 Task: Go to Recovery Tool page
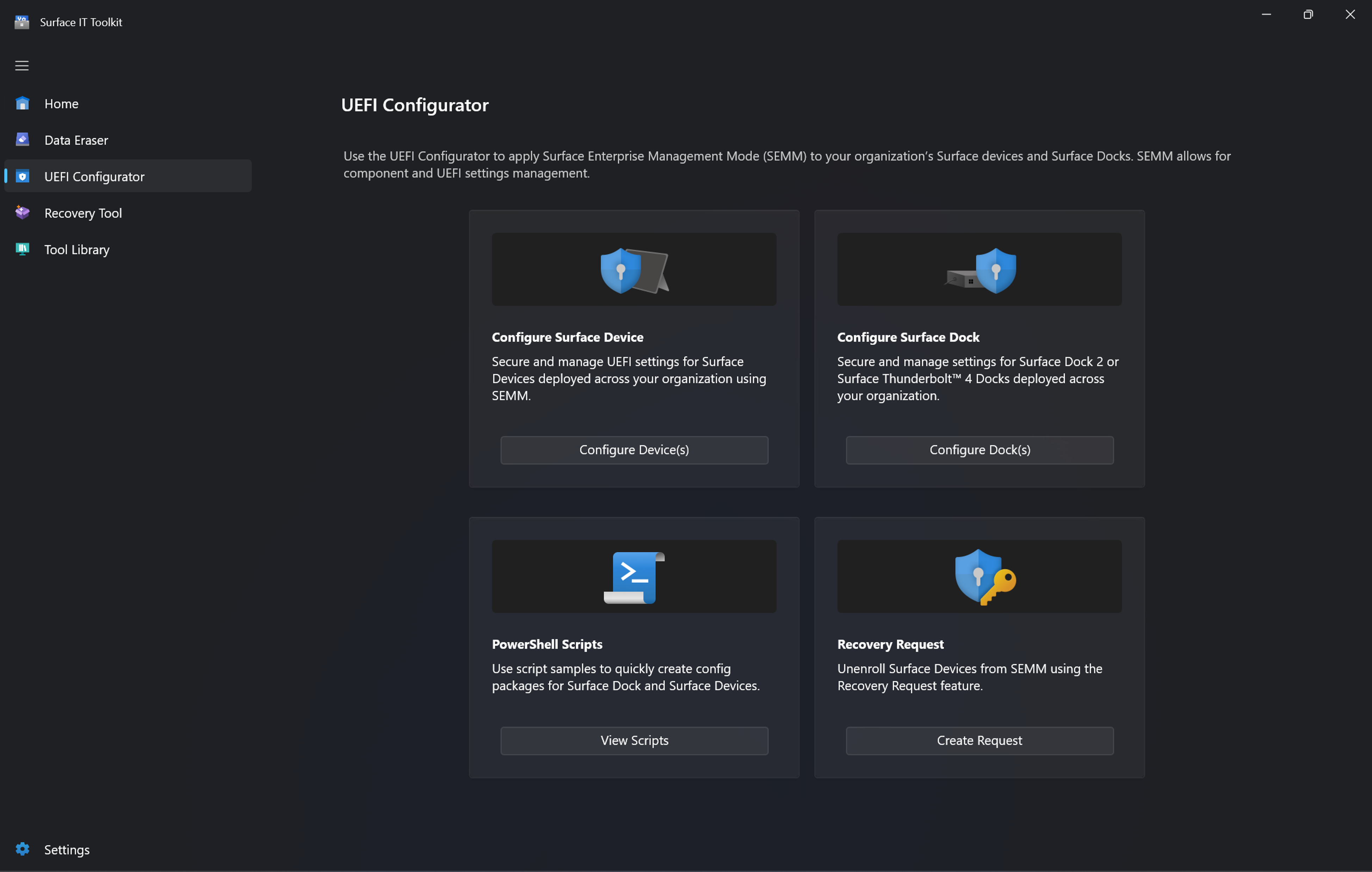tap(83, 213)
